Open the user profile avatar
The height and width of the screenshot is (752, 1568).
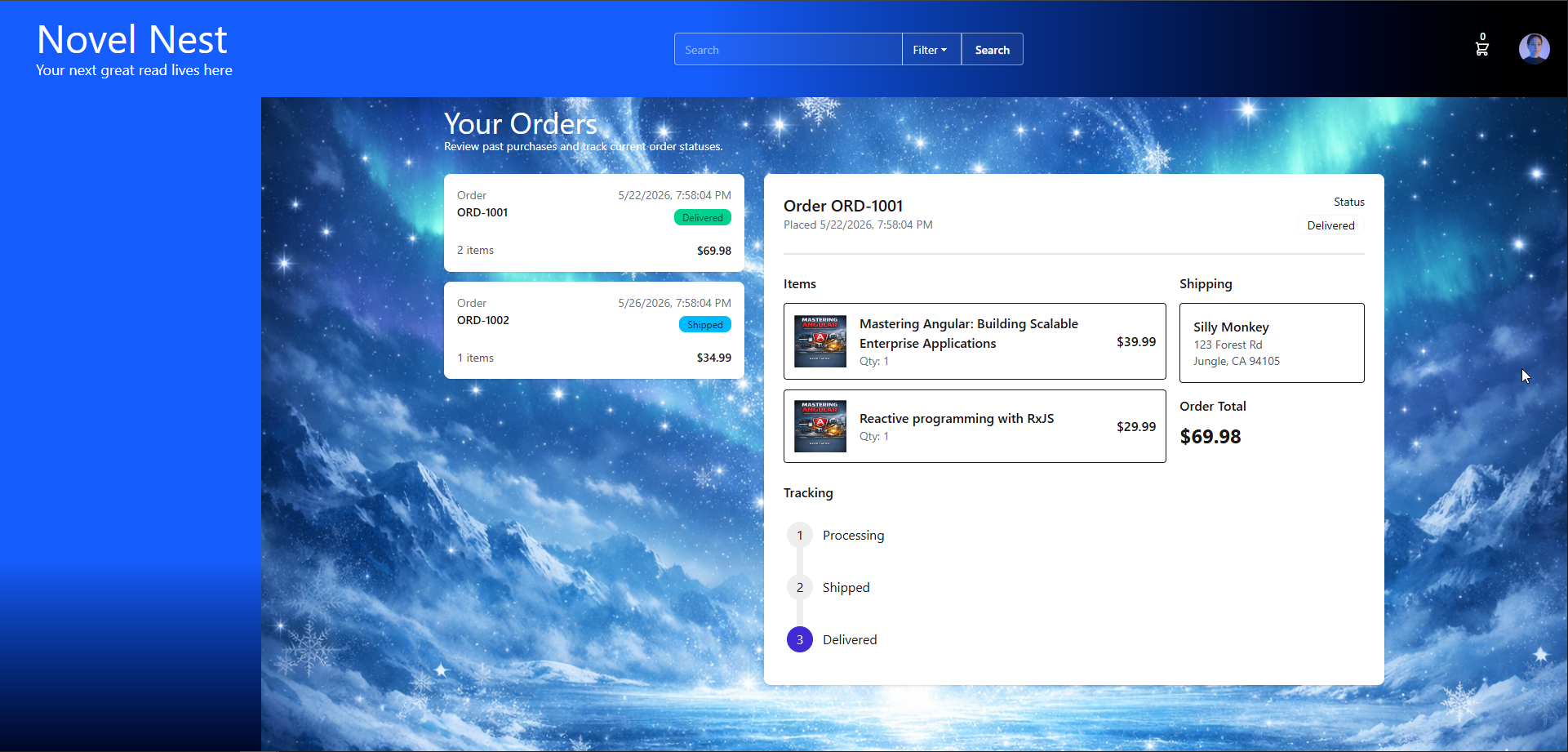coord(1534,49)
